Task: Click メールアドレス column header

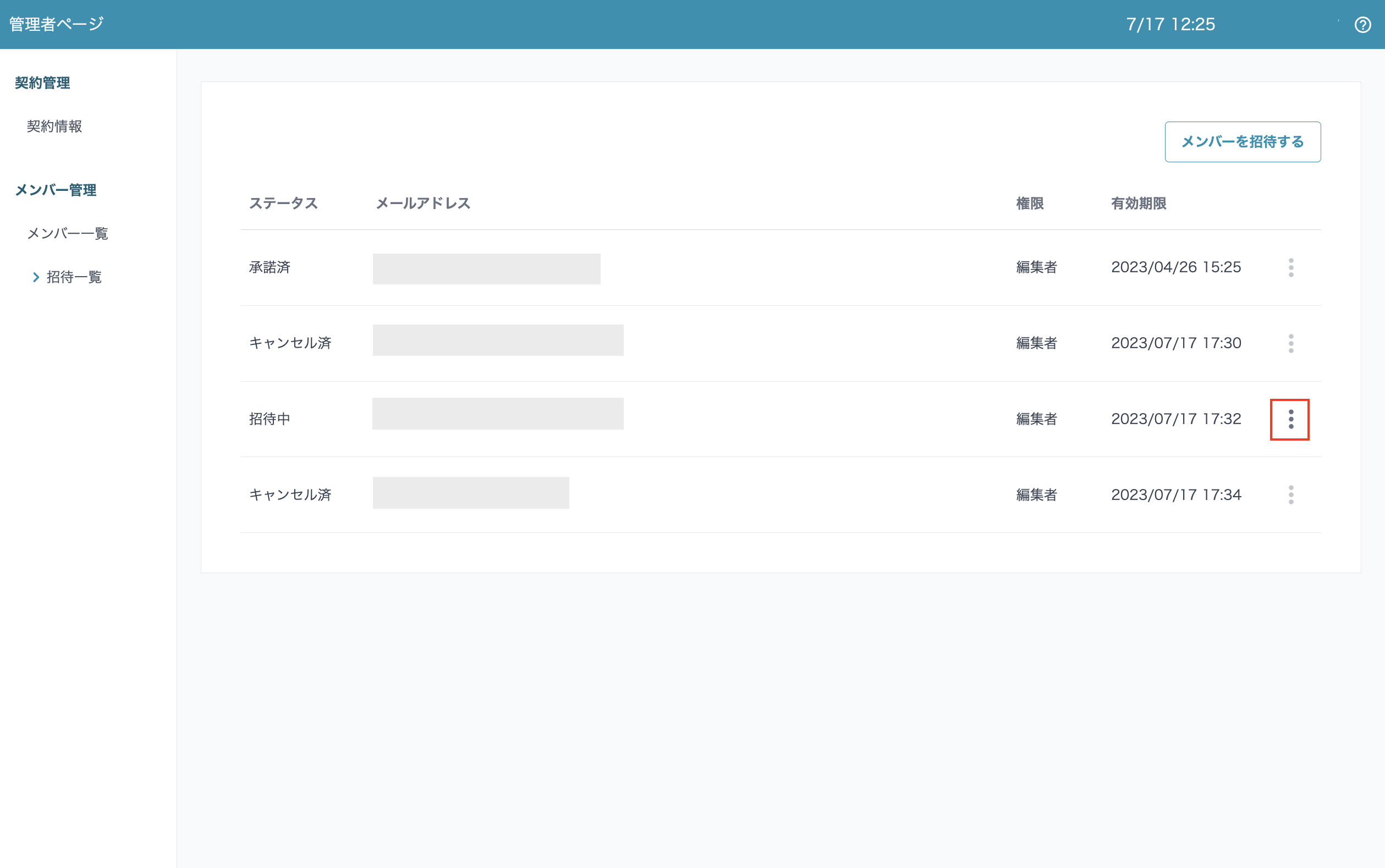Action: click(423, 203)
